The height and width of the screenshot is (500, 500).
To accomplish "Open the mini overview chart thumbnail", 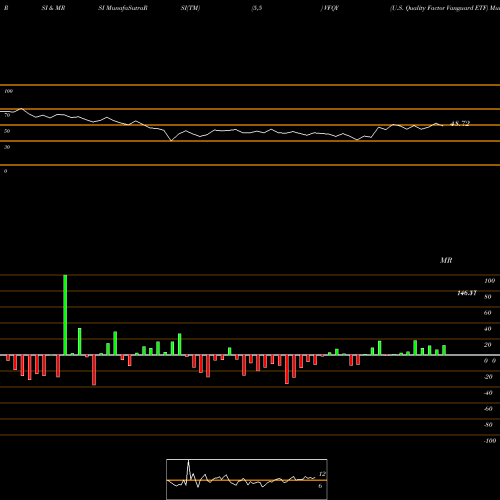I will click(247, 479).
